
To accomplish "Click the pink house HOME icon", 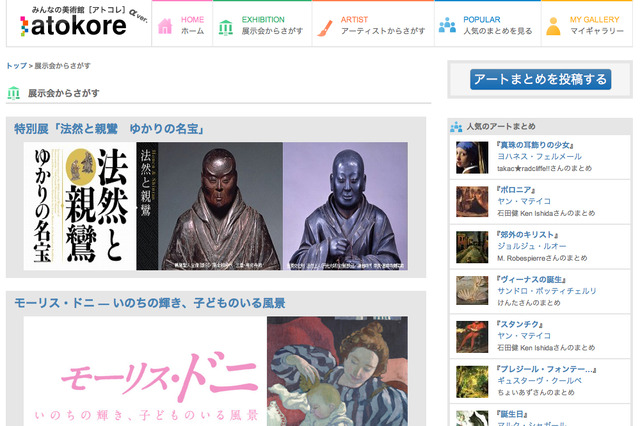I will pyautogui.click(x=165, y=26).
